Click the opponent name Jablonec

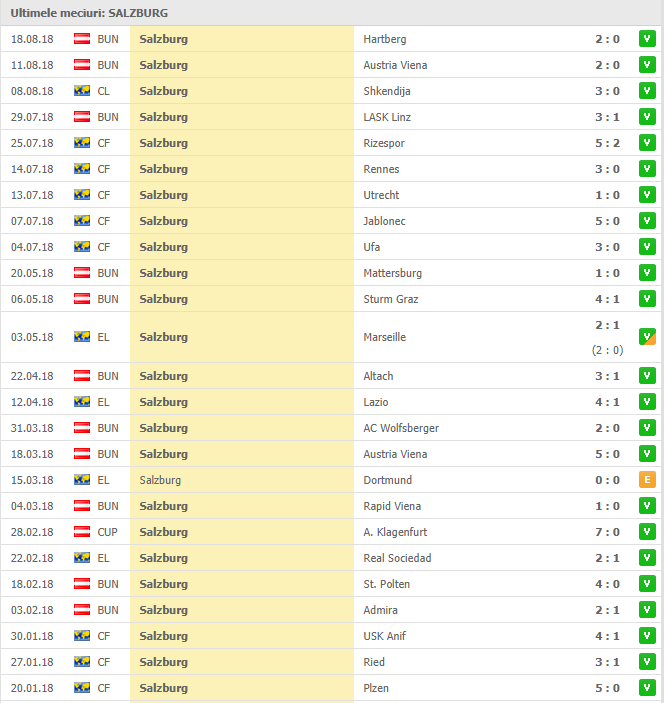click(x=384, y=221)
